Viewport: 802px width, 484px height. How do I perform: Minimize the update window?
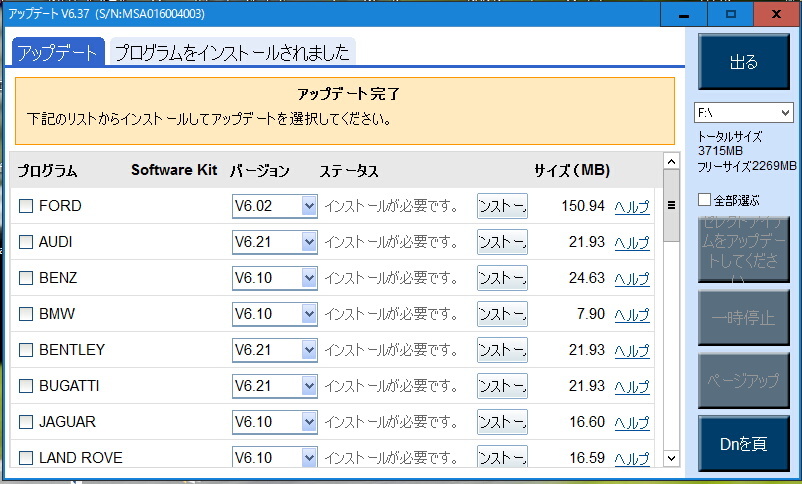point(684,14)
